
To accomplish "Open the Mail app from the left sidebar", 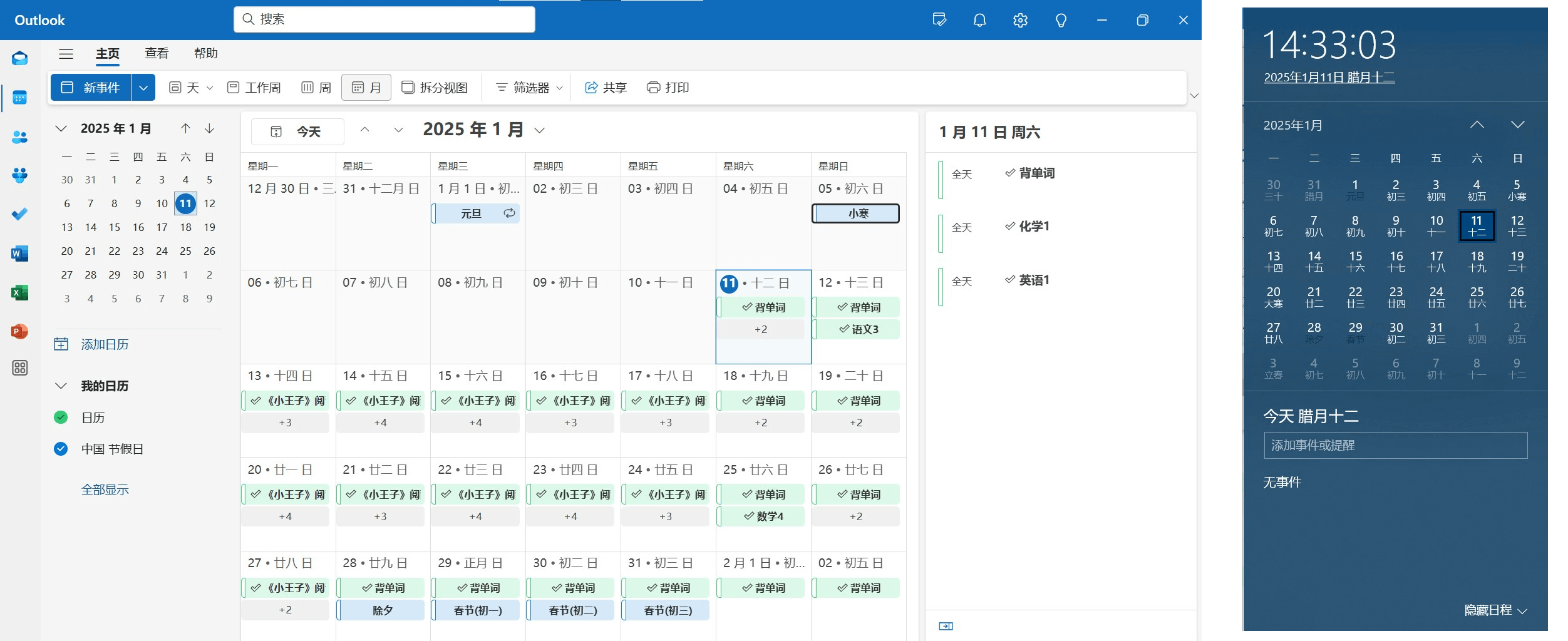I will 19,58.
